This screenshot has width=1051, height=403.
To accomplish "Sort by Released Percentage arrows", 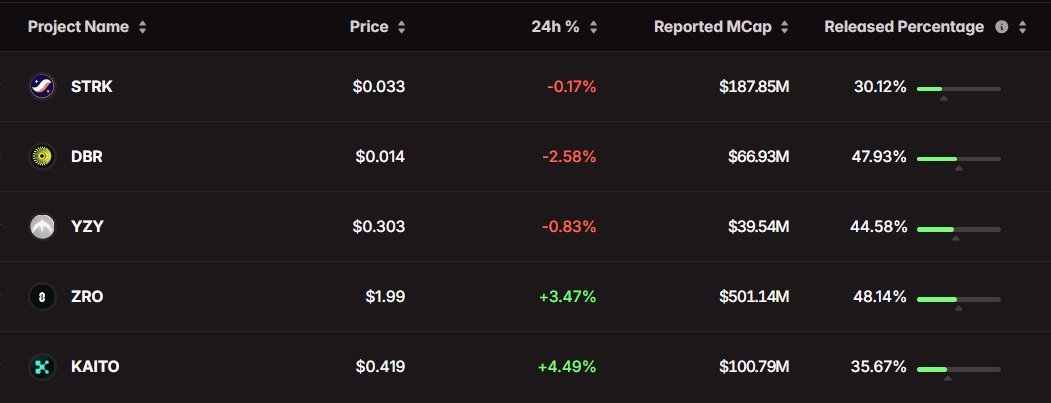I will pos(1022,27).
